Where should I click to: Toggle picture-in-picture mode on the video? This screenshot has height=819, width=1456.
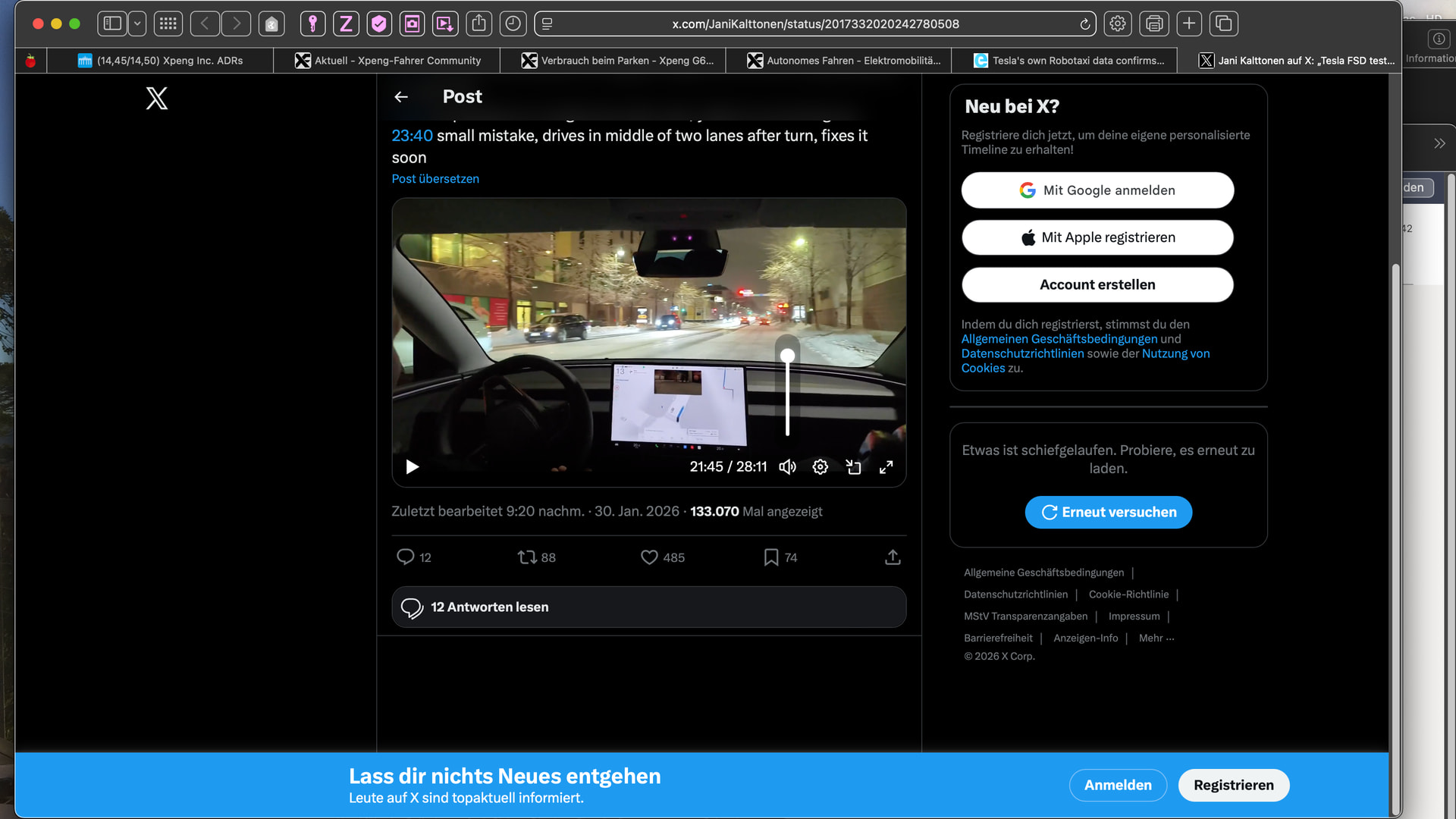(853, 467)
